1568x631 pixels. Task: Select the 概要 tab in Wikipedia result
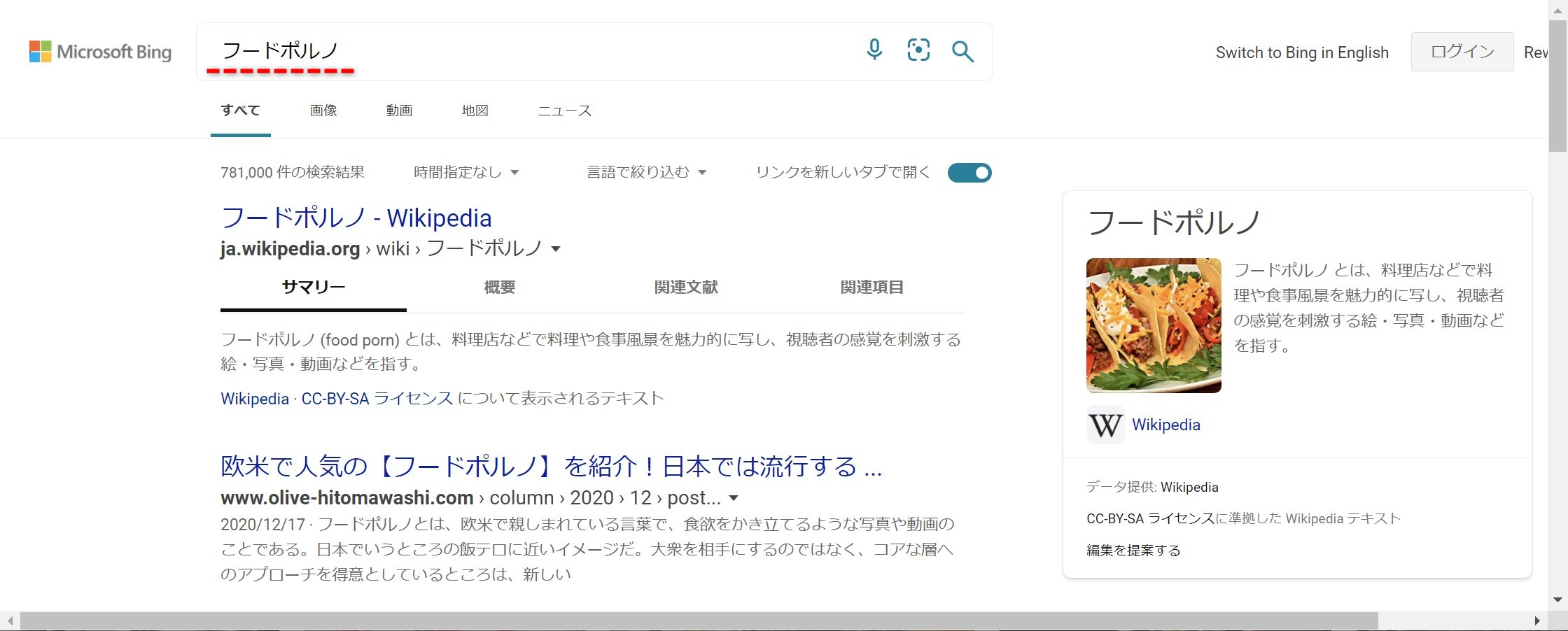point(500,288)
